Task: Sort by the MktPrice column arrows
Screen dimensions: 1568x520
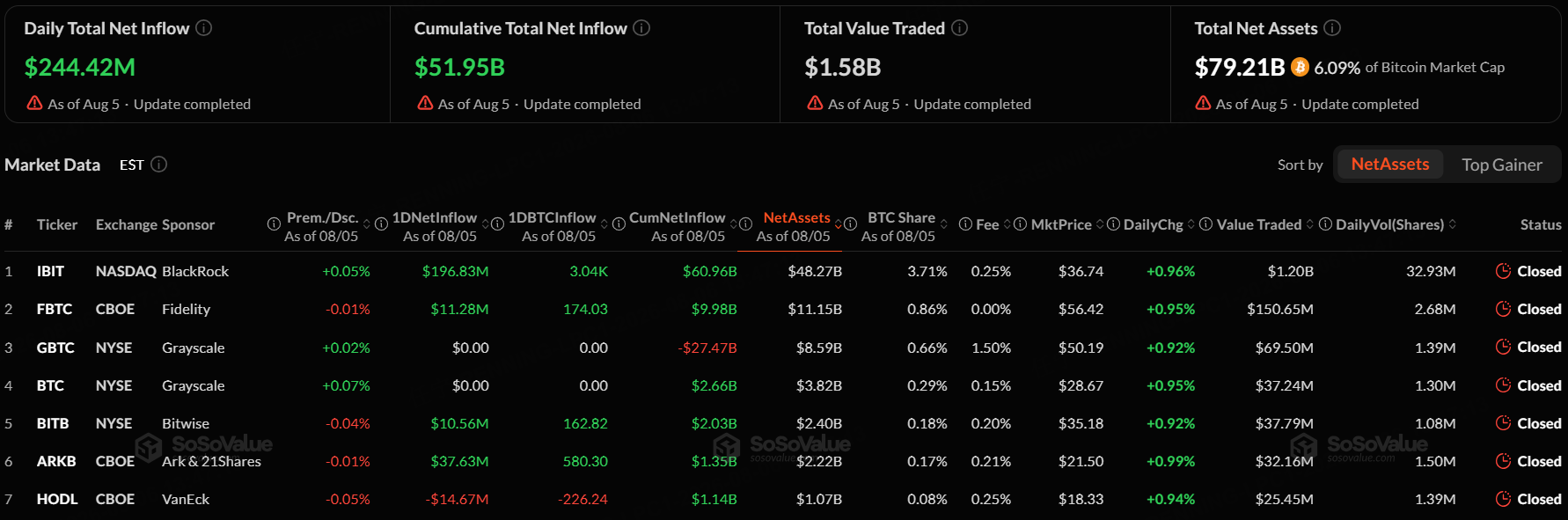Action: pyautogui.click(x=1100, y=224)
